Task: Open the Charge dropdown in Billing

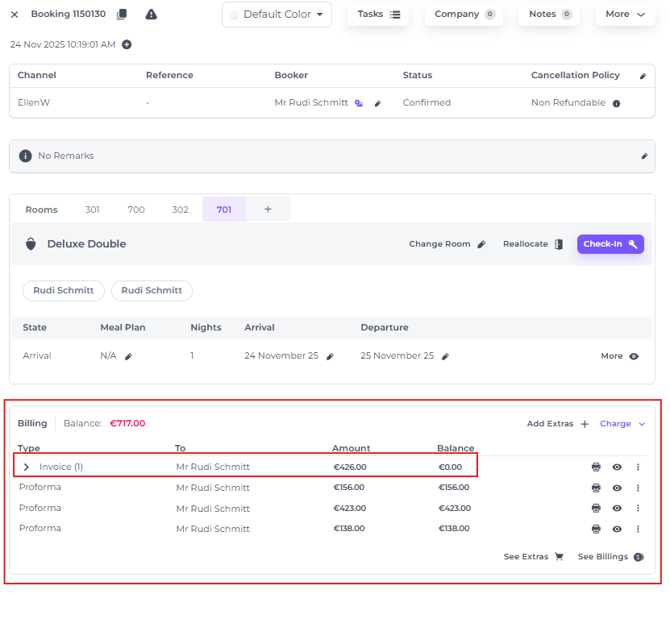Action: (x=622, y=424)
